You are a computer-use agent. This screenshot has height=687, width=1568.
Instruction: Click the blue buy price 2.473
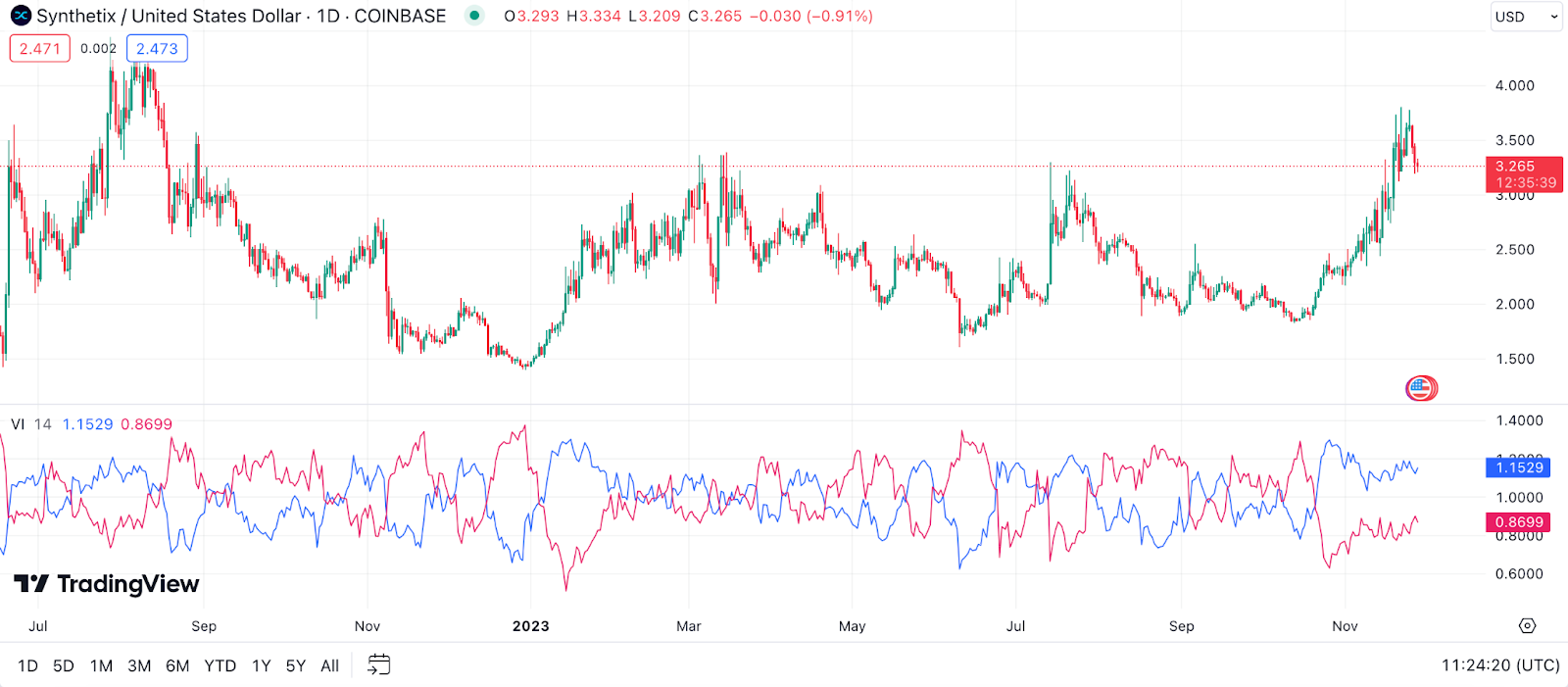click(x=157, y=48)
